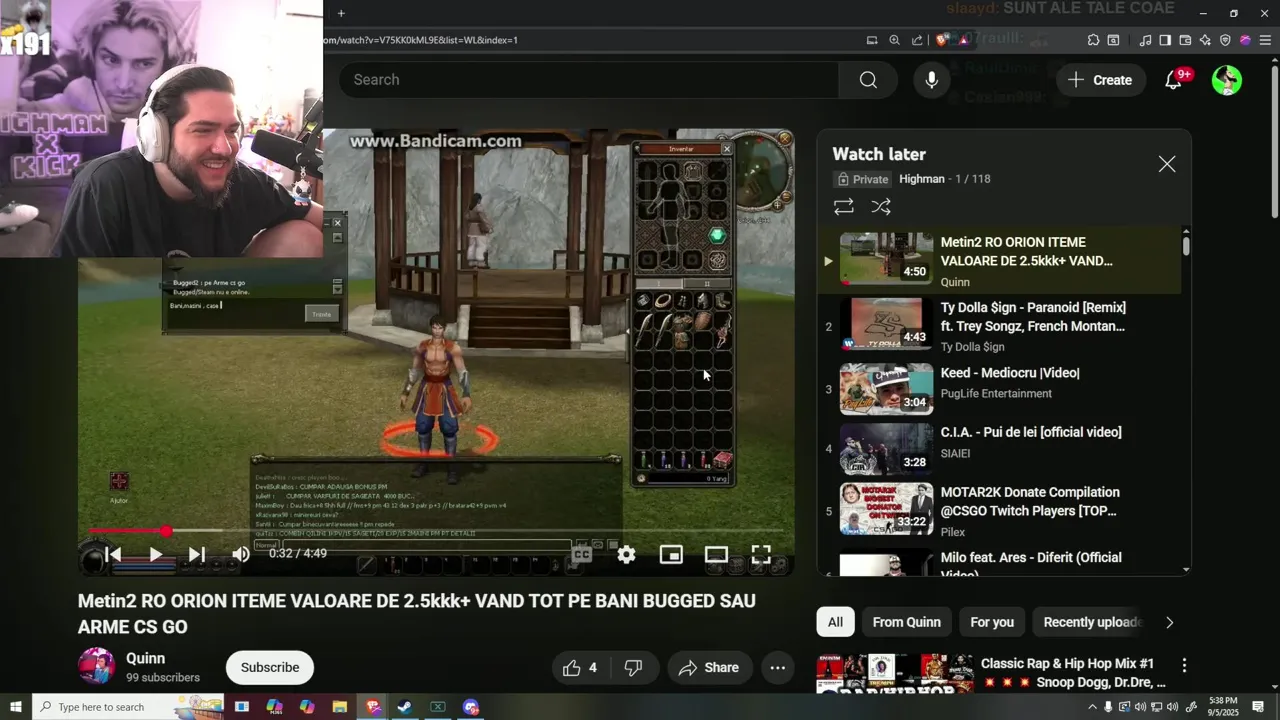Play Ty Dolla $ign Paranoid Remix
Screen dimensions: 1280x720
point(1000,327)
